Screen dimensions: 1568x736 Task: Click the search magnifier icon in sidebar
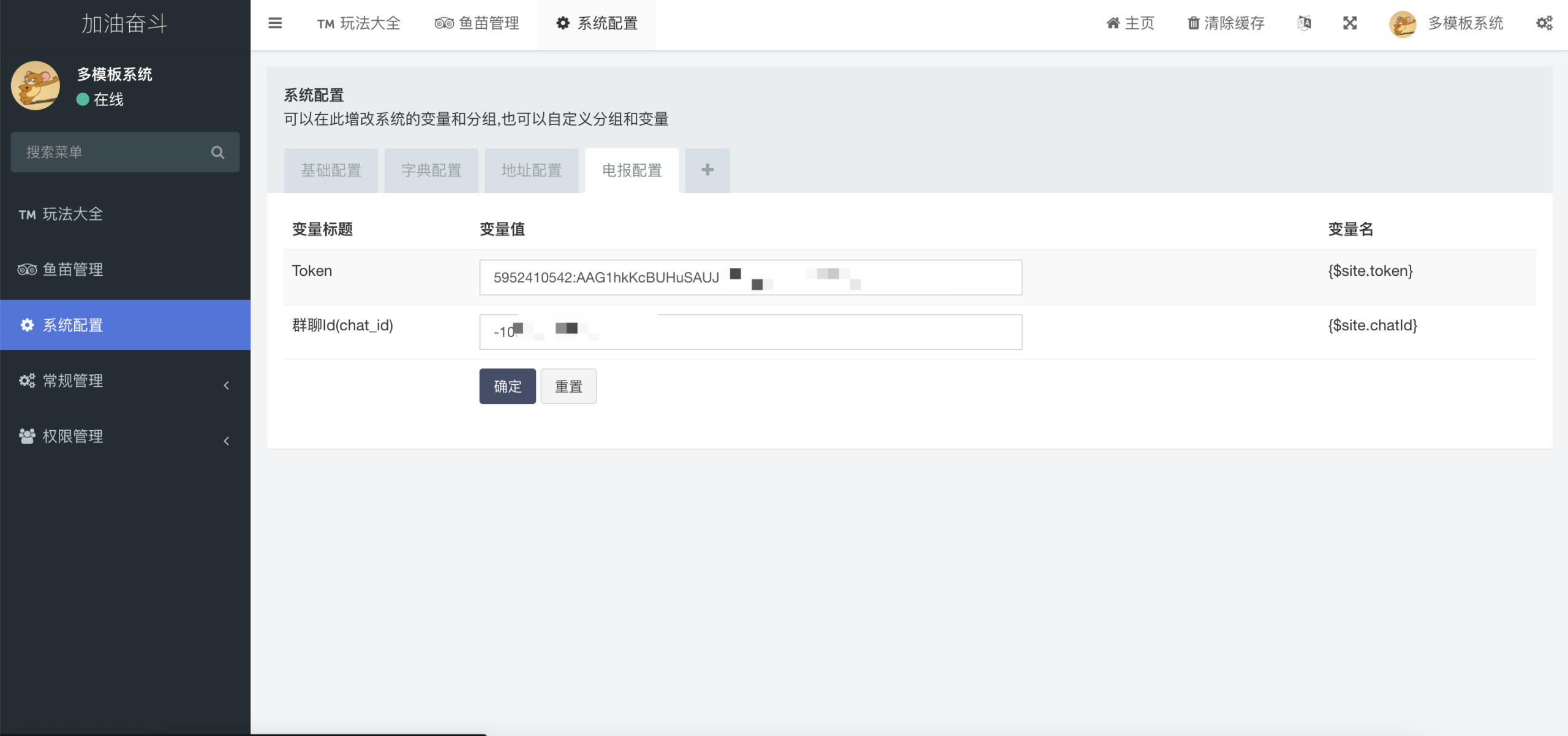click(x=217, y=152)
